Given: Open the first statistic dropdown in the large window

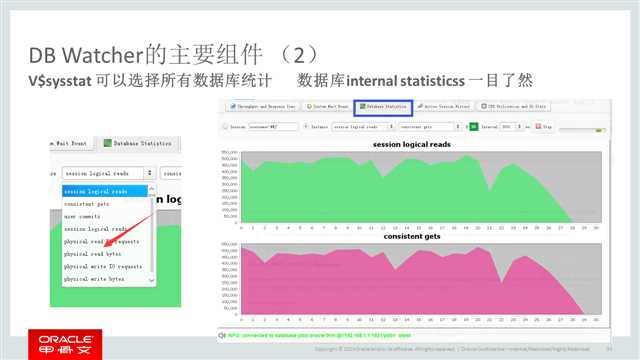Looking at the screenshot, I should pyautogui.click(x=363, y=127).
